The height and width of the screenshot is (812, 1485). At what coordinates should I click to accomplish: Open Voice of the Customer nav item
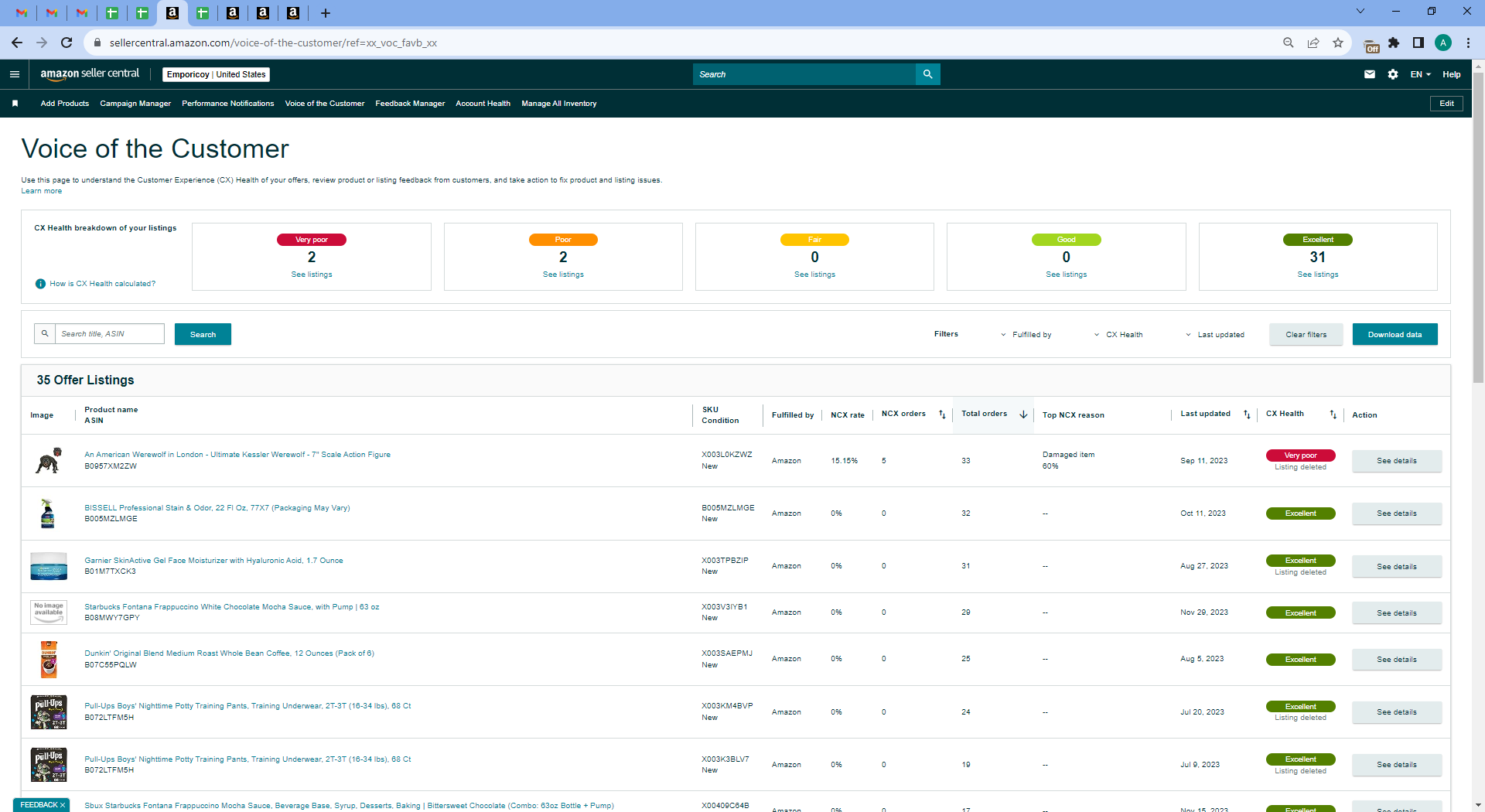[x=325, y=104]
